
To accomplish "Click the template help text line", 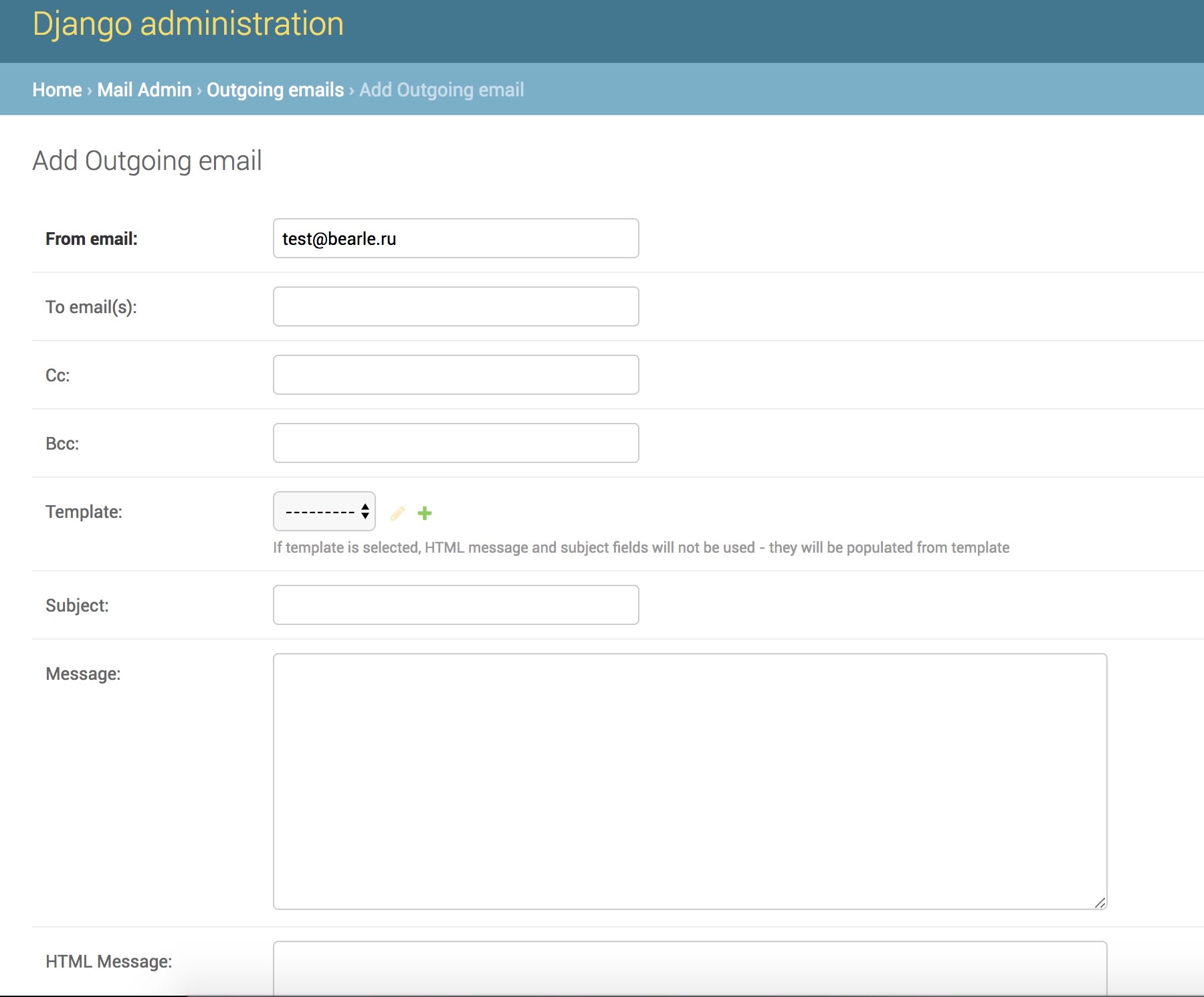I will point(641,547).
